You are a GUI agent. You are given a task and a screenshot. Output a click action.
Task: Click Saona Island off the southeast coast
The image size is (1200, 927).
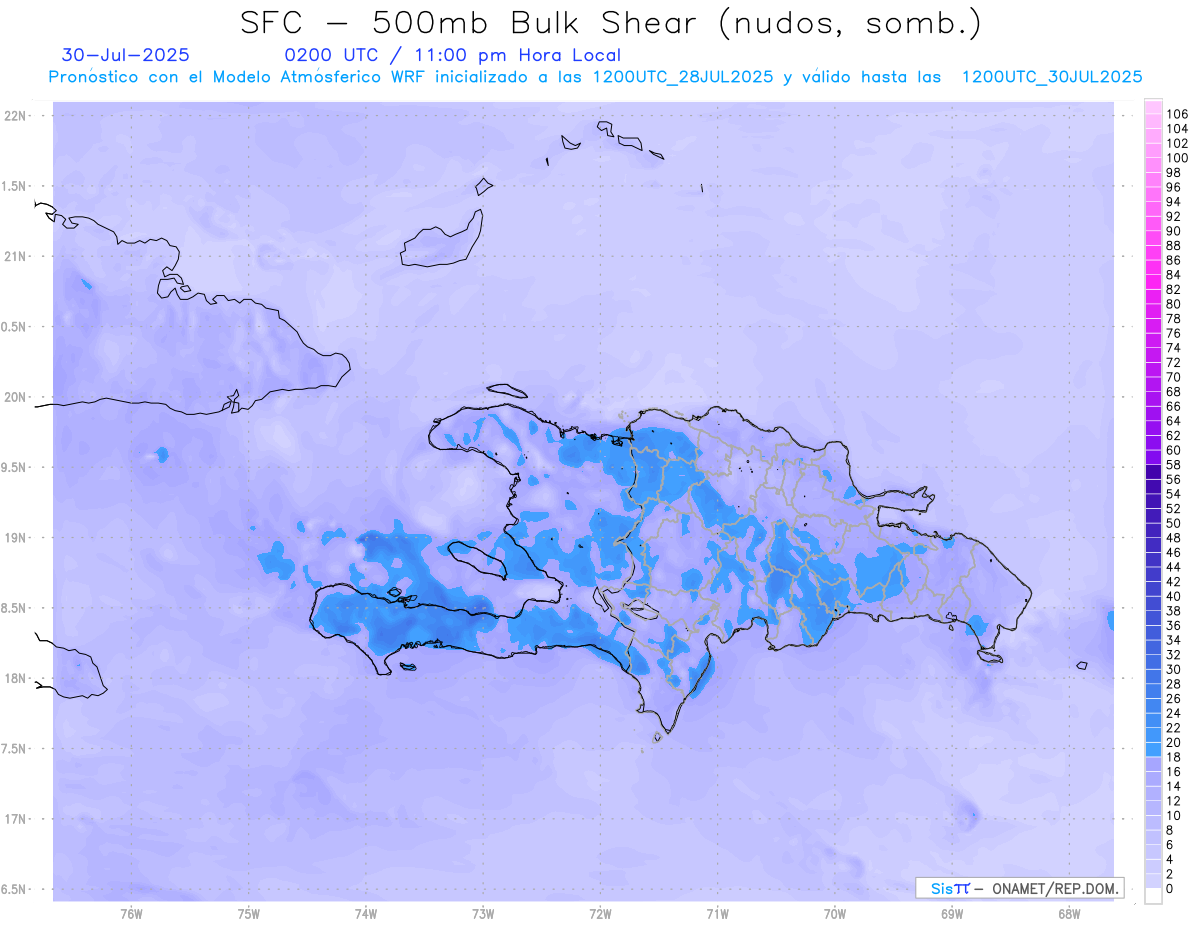point(990,656)
